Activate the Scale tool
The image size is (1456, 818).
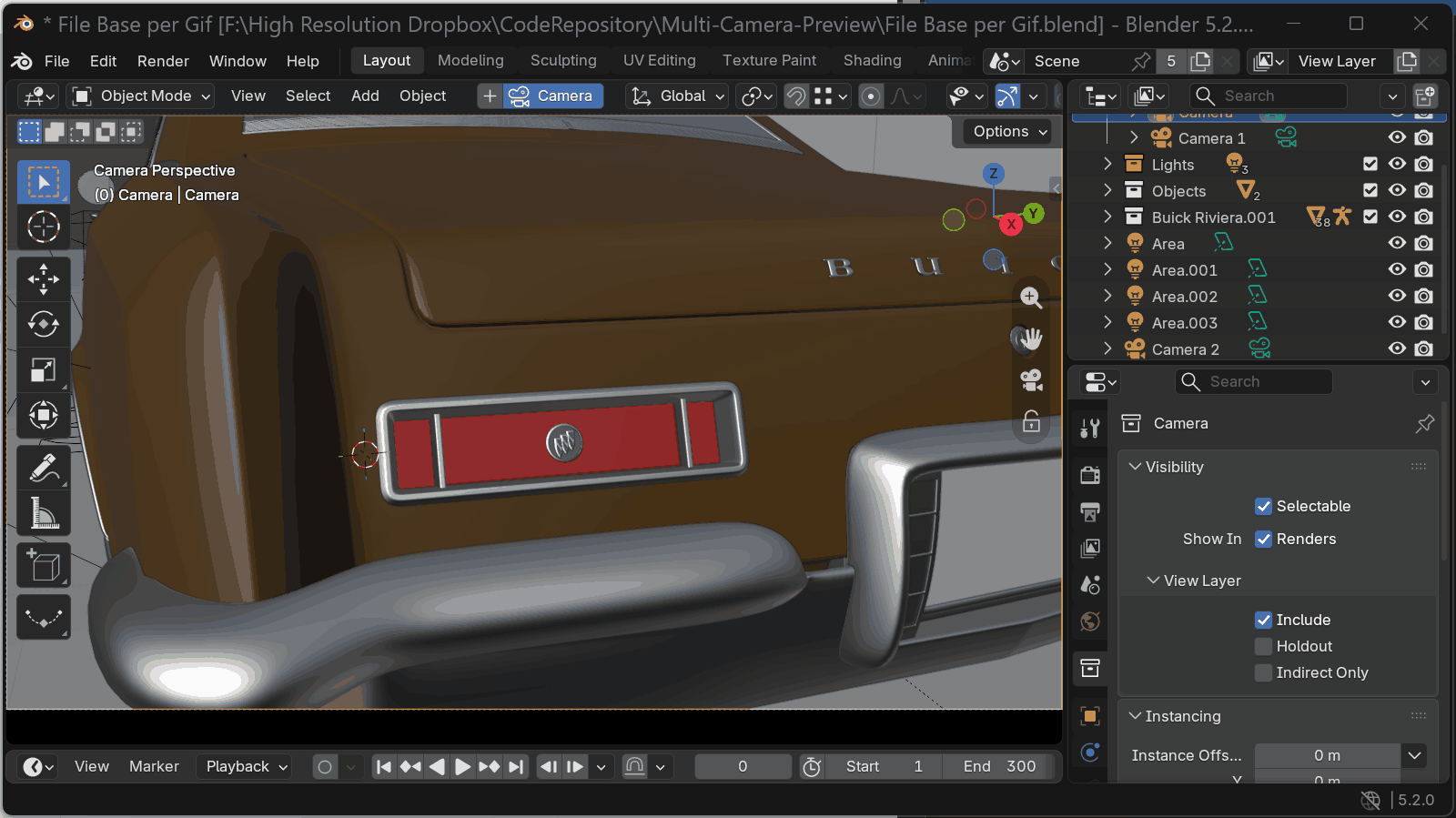[x=44, y=369]
